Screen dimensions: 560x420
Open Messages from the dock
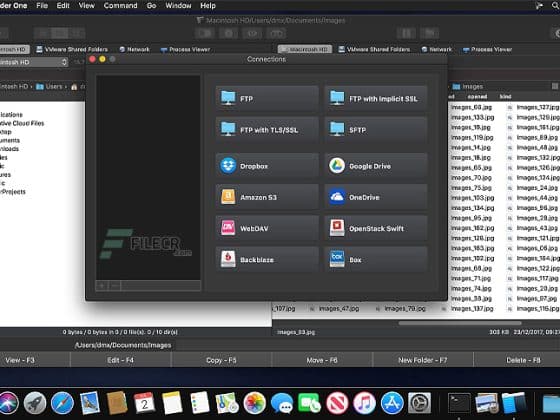coord(282,403)
